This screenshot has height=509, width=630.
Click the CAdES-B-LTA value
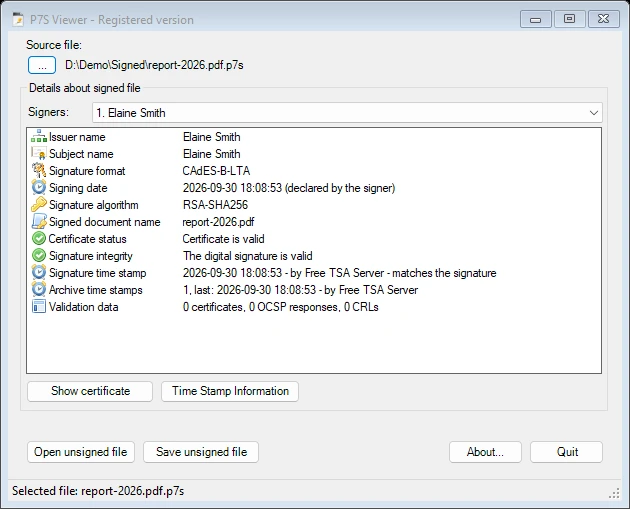click(216, 171)
